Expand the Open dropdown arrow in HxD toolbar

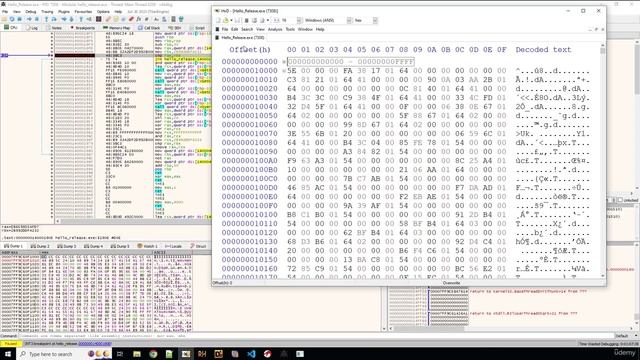[231, 20]
